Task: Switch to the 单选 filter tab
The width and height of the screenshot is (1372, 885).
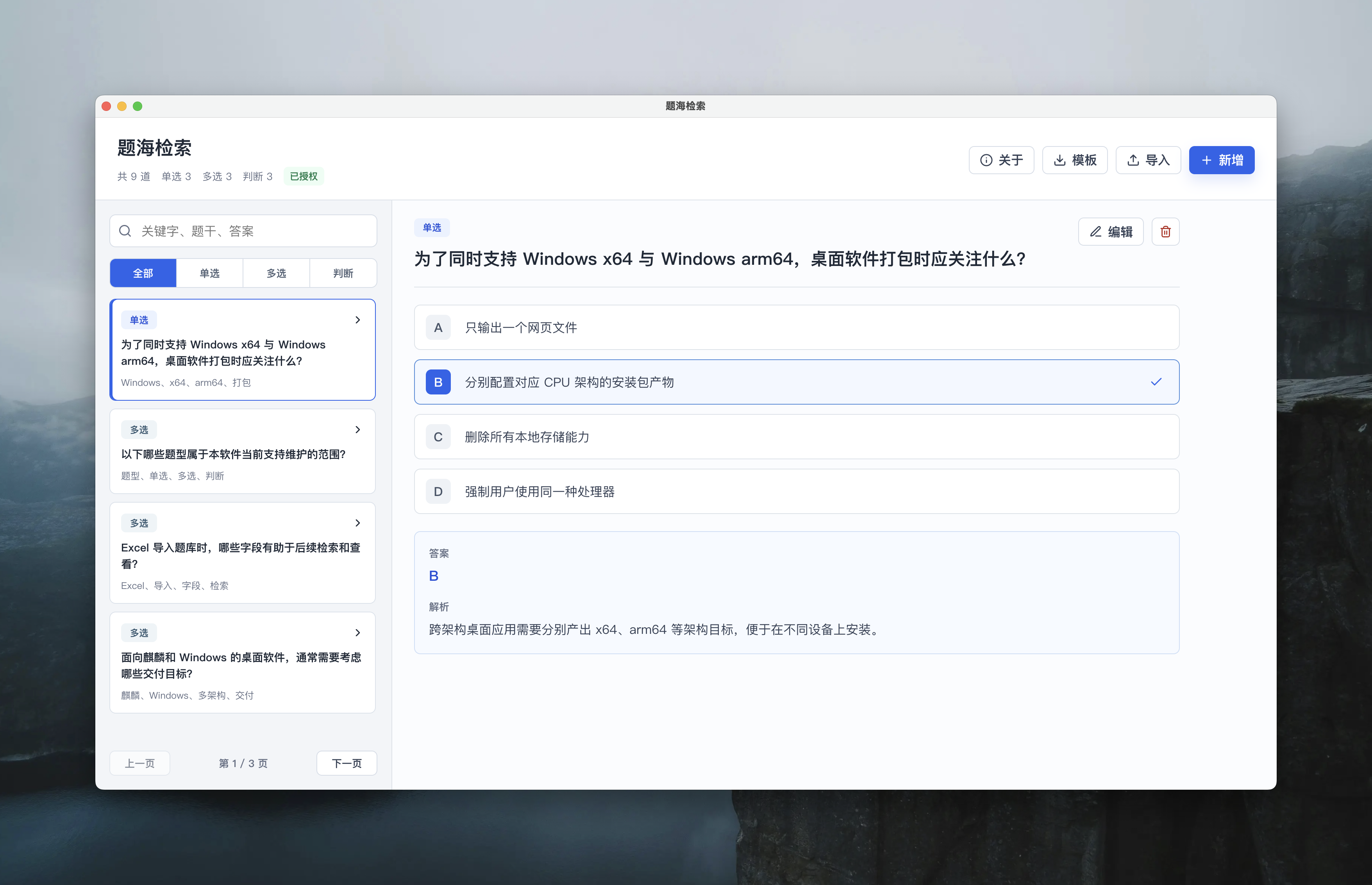Action: pos(210,273)
